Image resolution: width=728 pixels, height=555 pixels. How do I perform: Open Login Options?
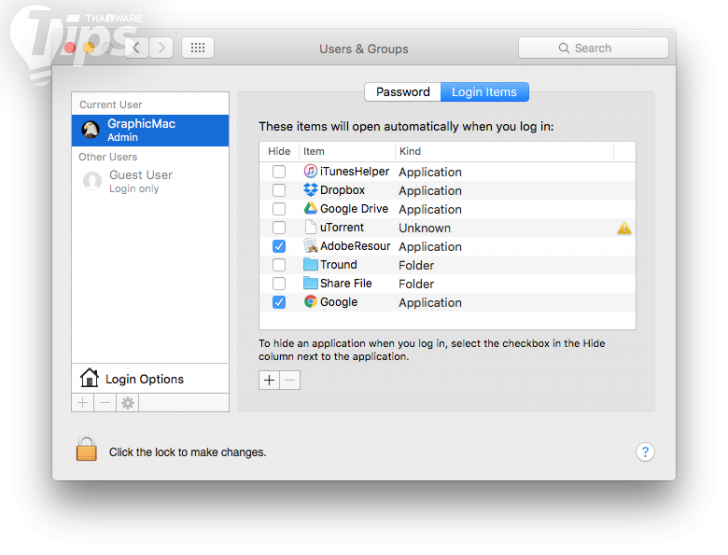pos(150,379)
